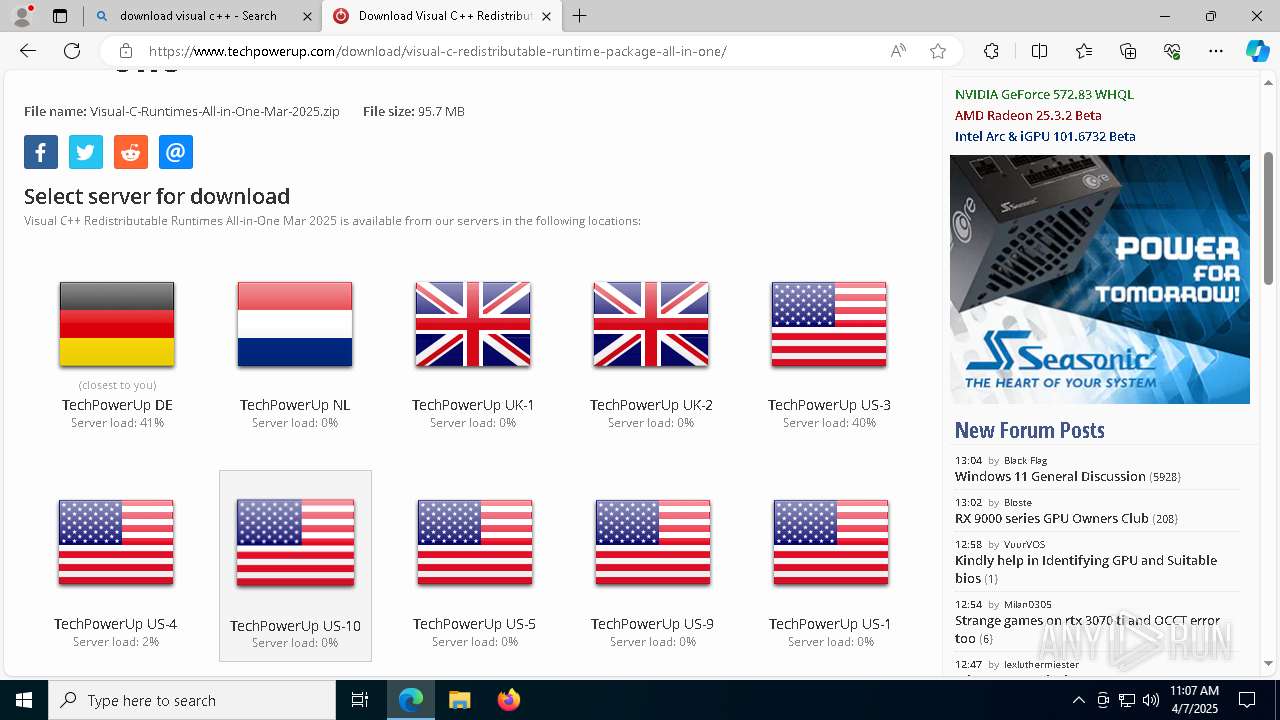Pick the TechPowerUp UK-1 server flag
The image size is (1280, 720).
[473, 324]
